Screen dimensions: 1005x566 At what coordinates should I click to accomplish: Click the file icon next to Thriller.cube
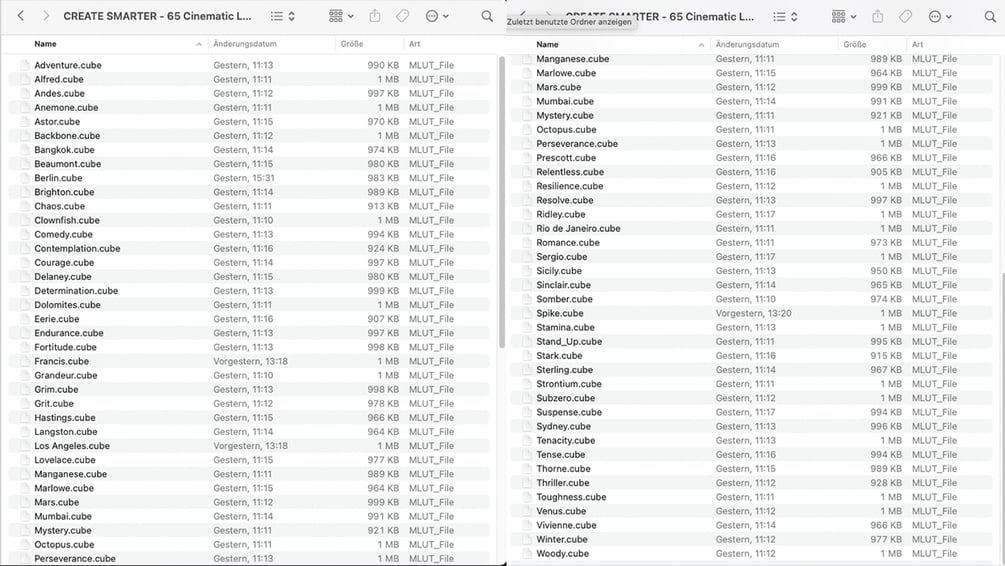coord(527,483)
